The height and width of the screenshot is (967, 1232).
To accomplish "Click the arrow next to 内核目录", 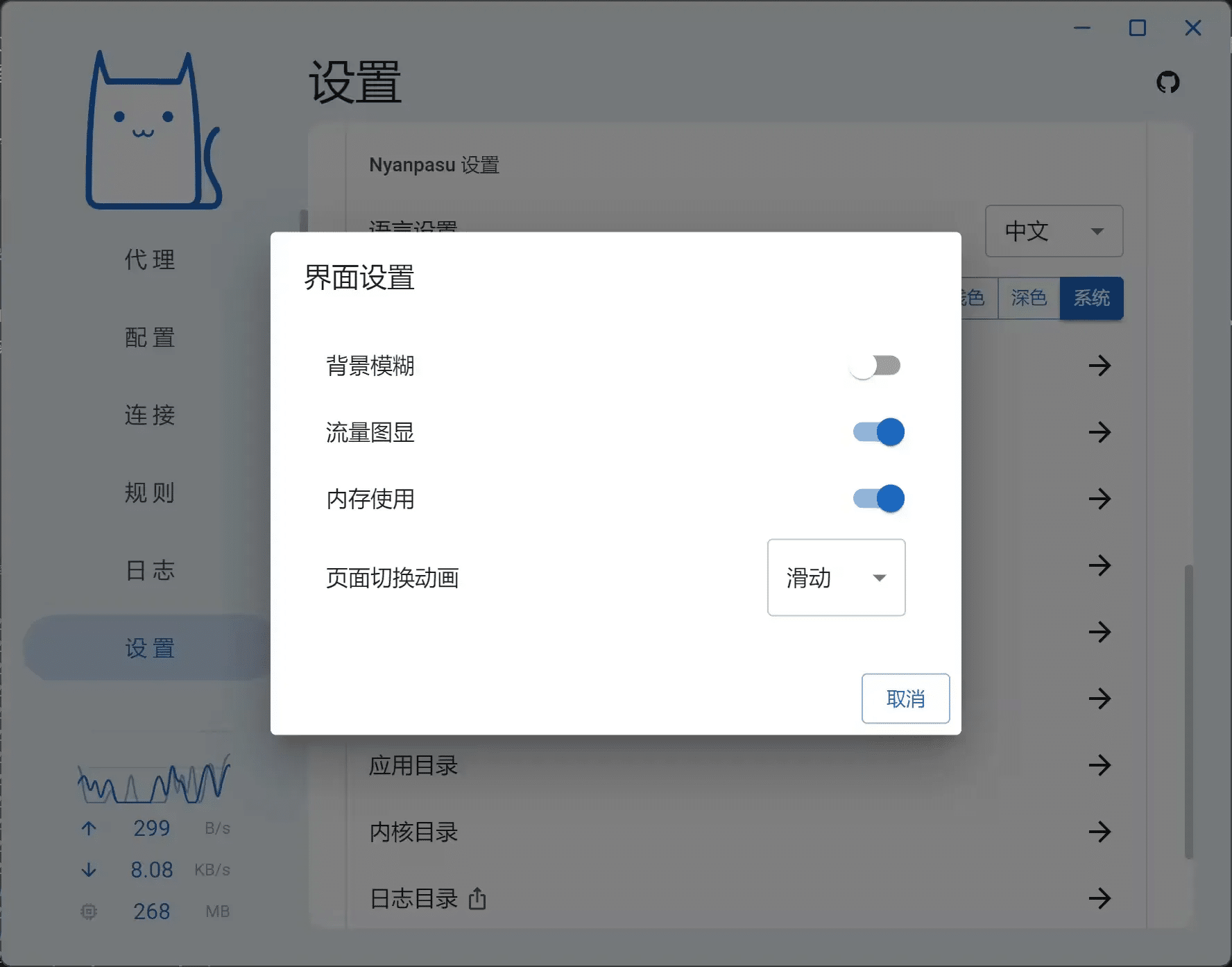I will (1100, 832).
